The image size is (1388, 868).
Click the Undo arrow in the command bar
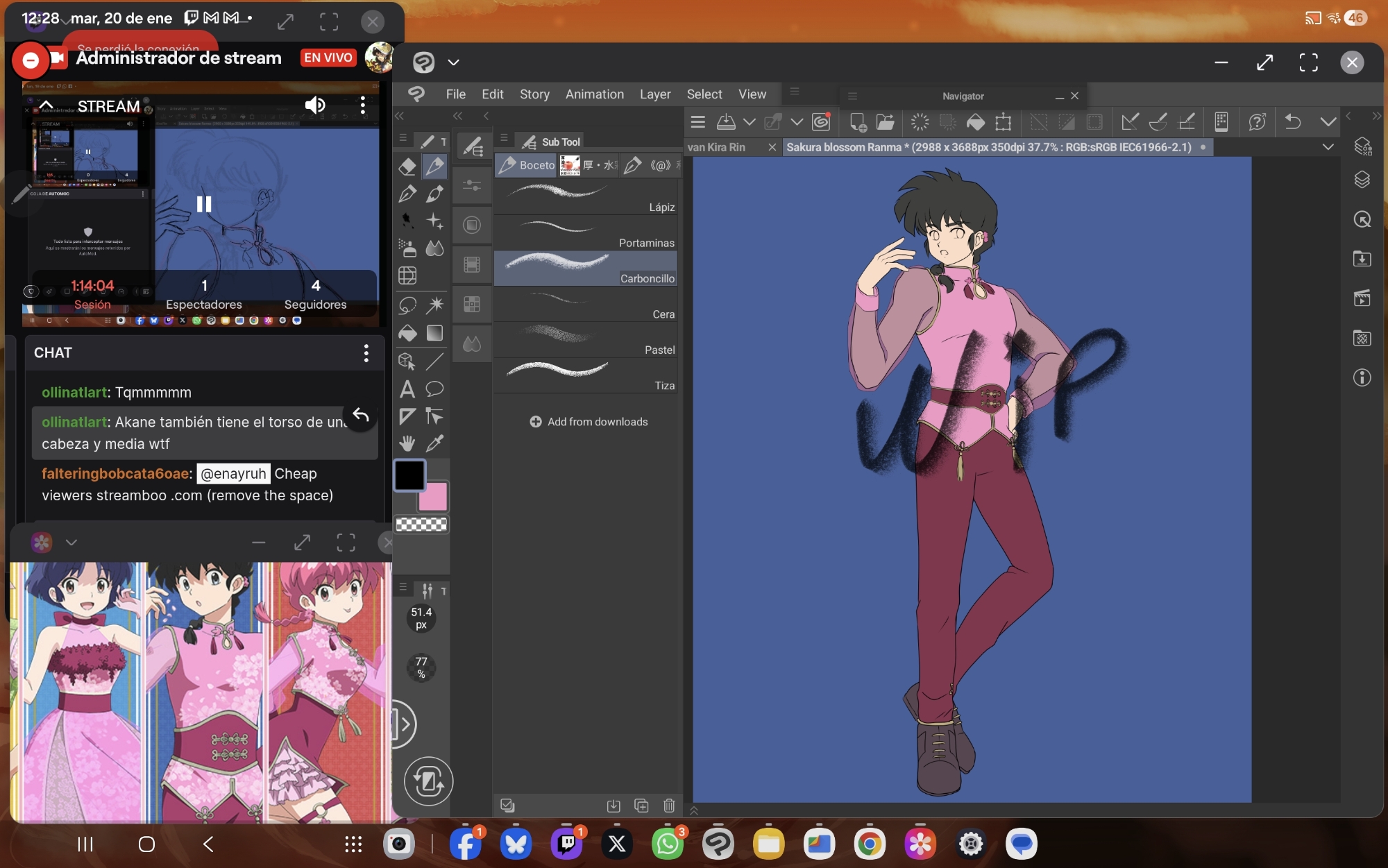[x=1292, y=123]
